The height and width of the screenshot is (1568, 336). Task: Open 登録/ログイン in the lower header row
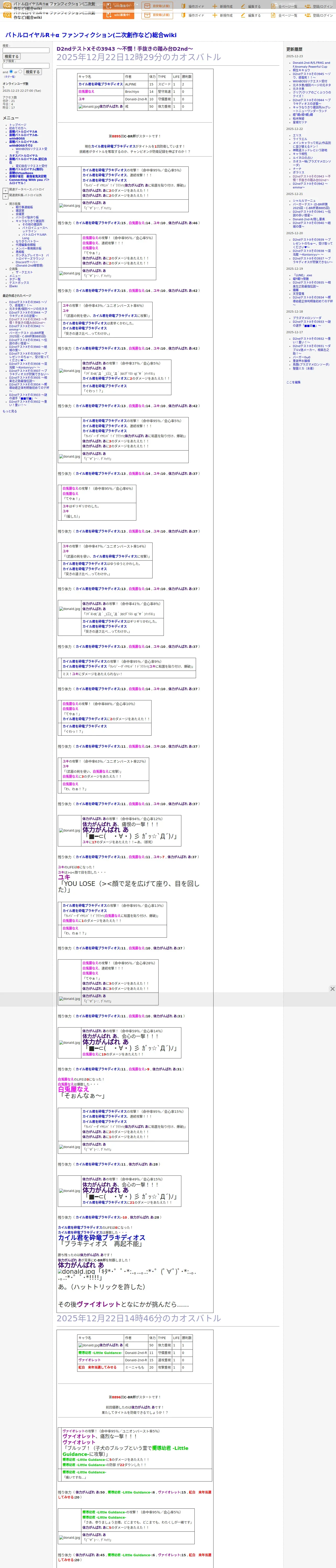tap(323, 15)
